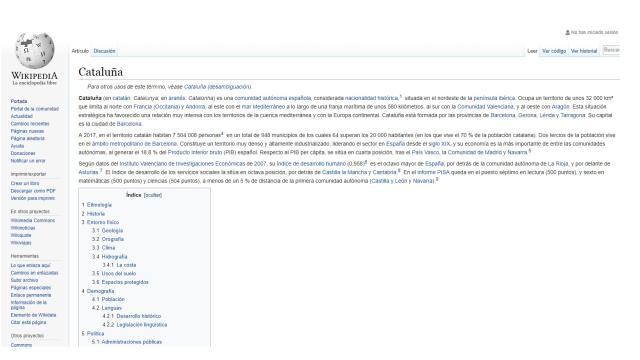
Task: Go to 3.4 Hidrografía in index
Action: 114,256
